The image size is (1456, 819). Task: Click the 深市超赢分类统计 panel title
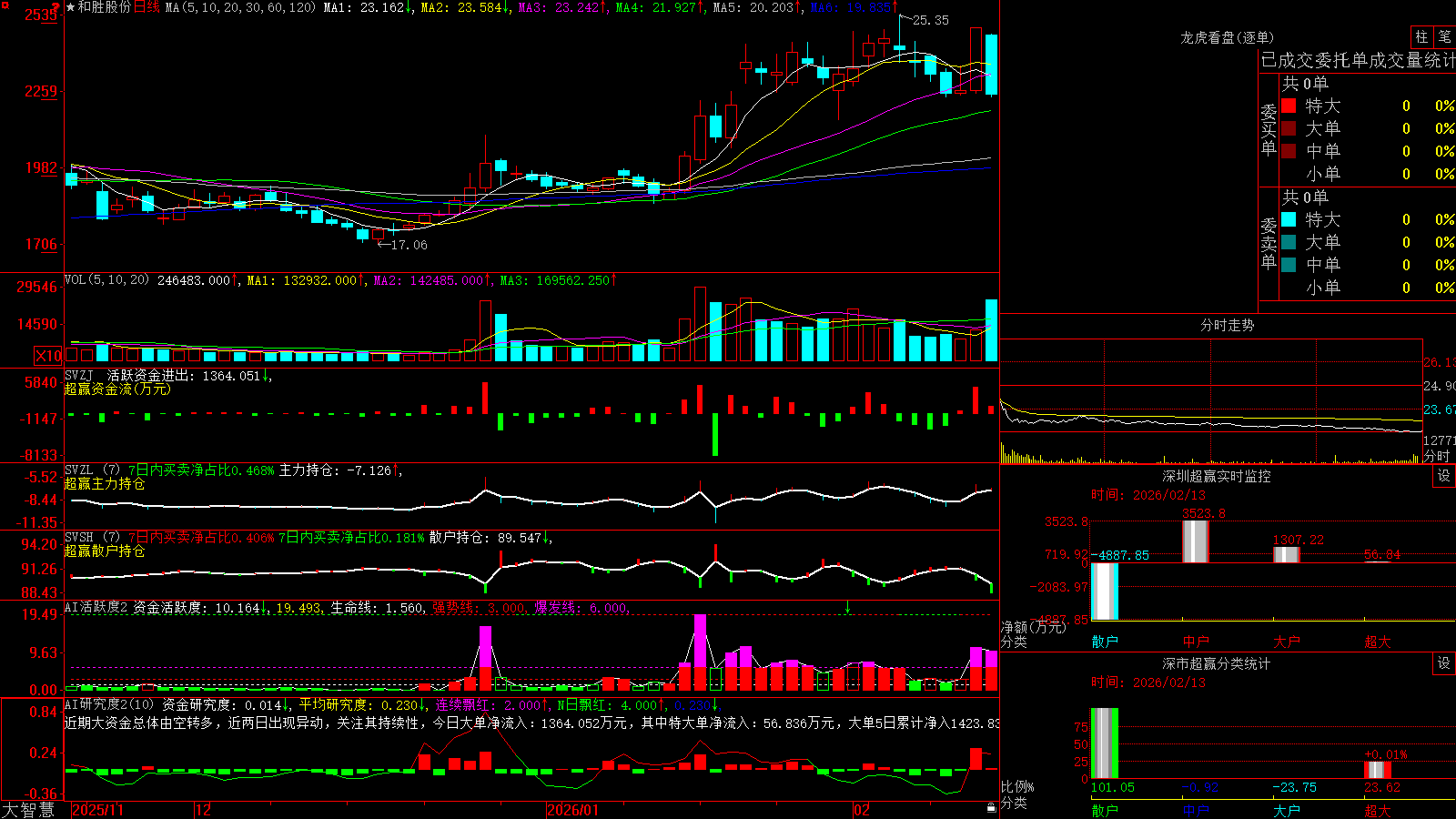pyautogui.click(x=1216, y=663)
